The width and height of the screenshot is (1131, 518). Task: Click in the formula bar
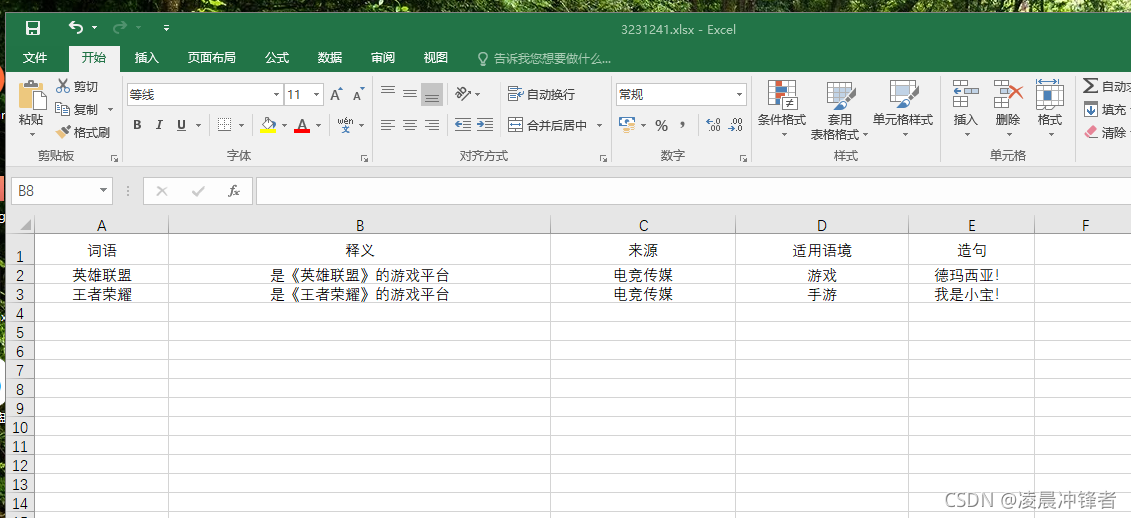pyautogui.click(x=692, y=191)
